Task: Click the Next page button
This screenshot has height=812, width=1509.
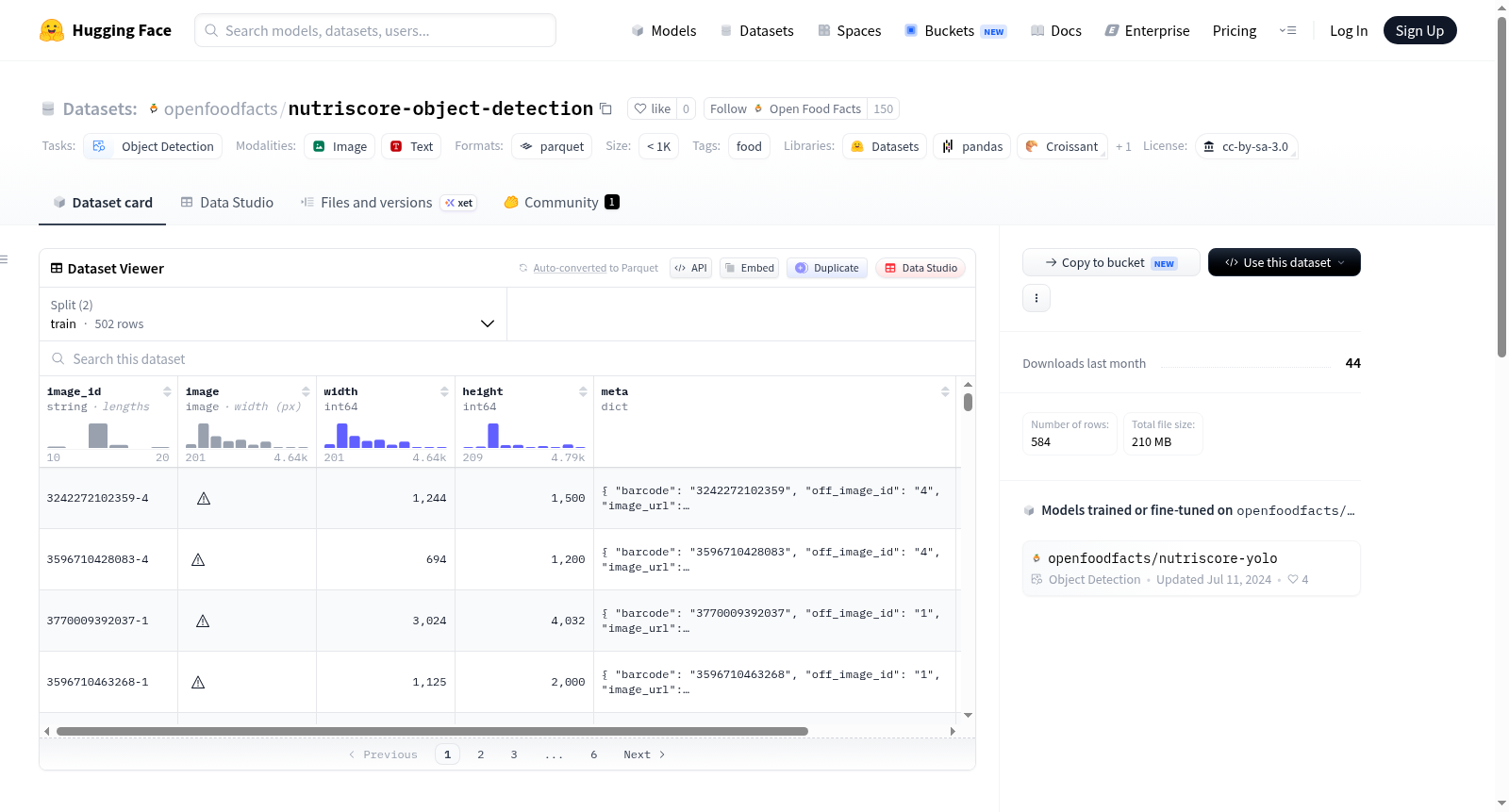Action: pos(645,754)
